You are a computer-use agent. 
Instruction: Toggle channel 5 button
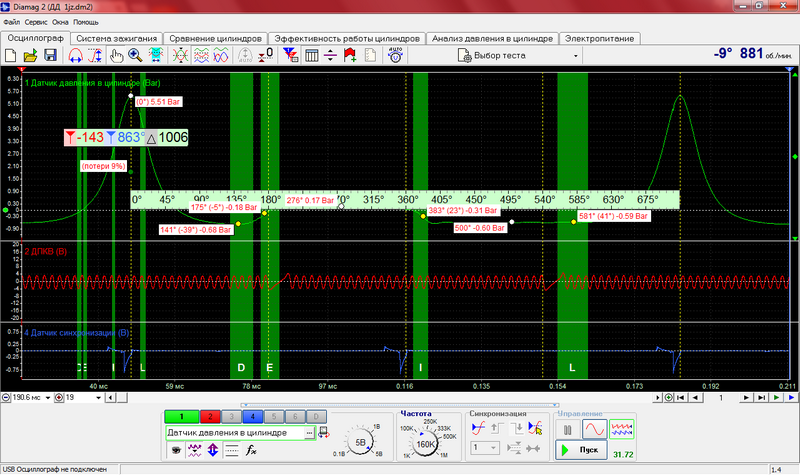point(274,417)
